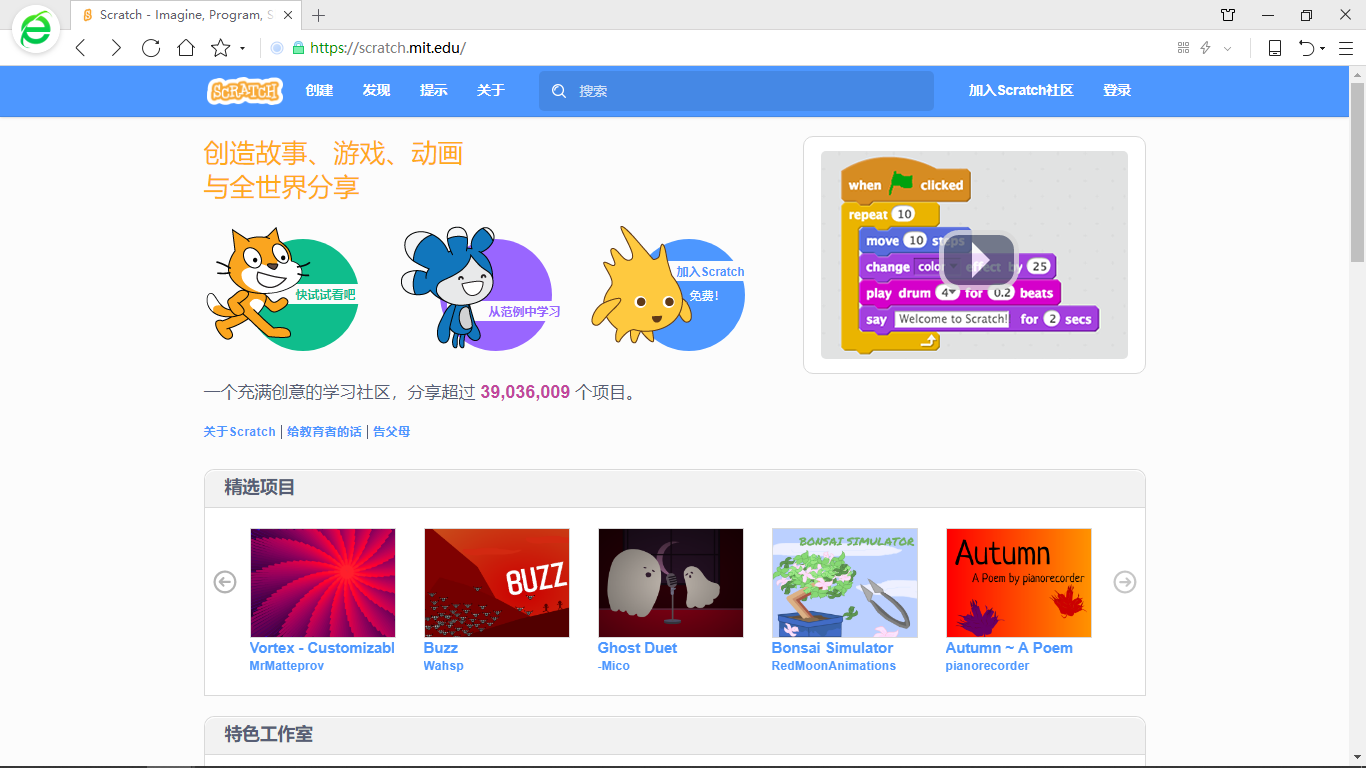1366x768 pixels.
Task: Close the Scratch browser tab
Action: (289, 15)
